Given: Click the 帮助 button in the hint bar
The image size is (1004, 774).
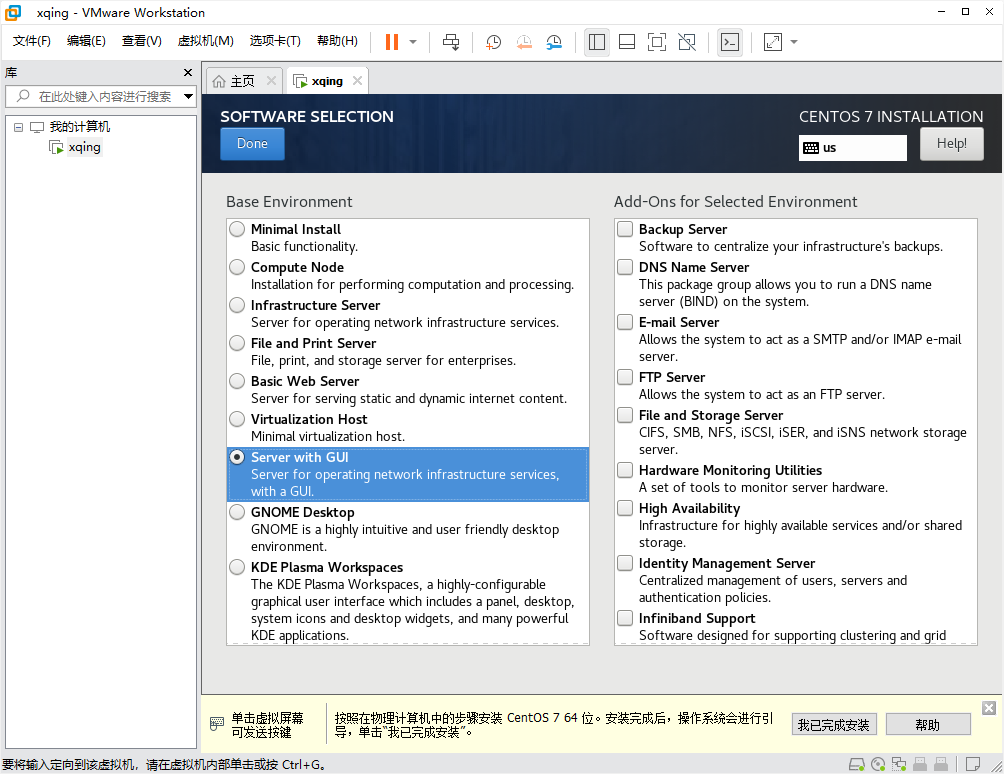Looking at the screenshot, I should (928, 725).
